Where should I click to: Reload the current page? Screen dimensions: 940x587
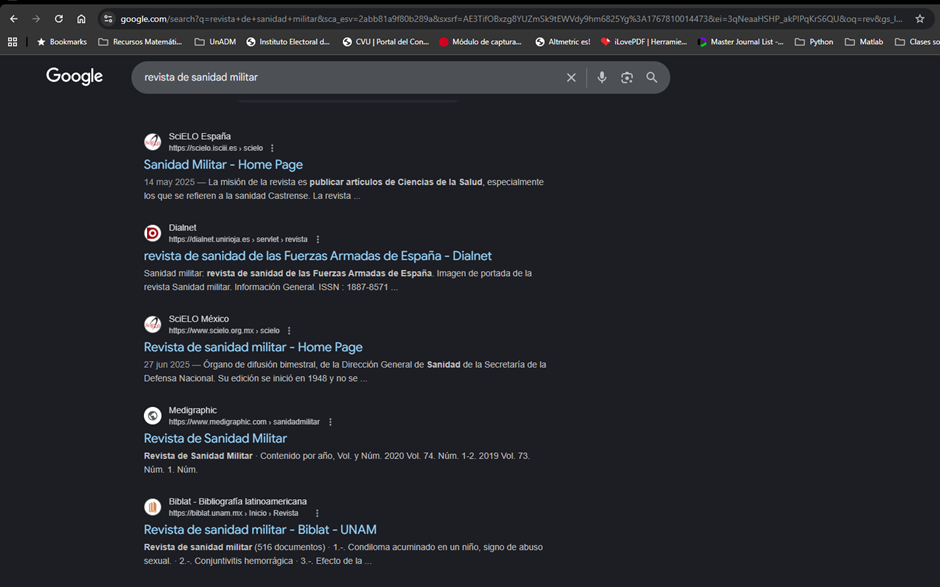[59, 19]
